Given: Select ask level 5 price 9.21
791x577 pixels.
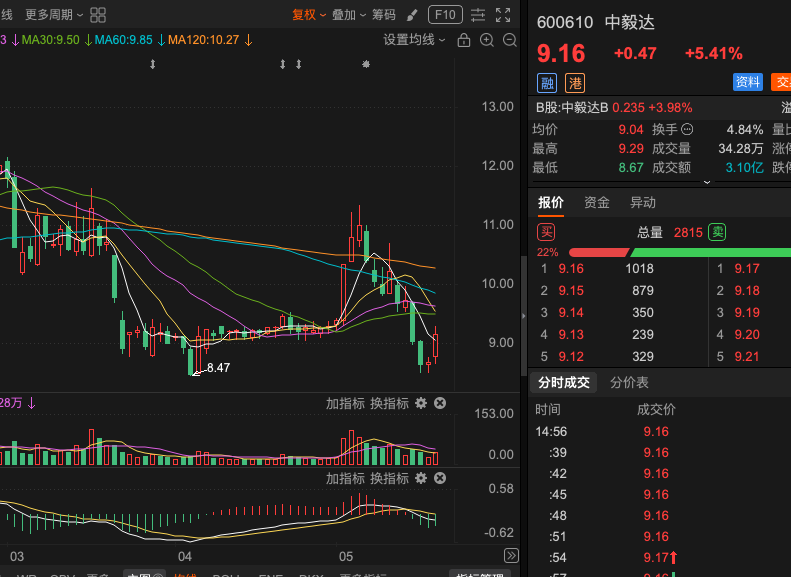Looking at the screenshot, I should [x=747, y=357].
